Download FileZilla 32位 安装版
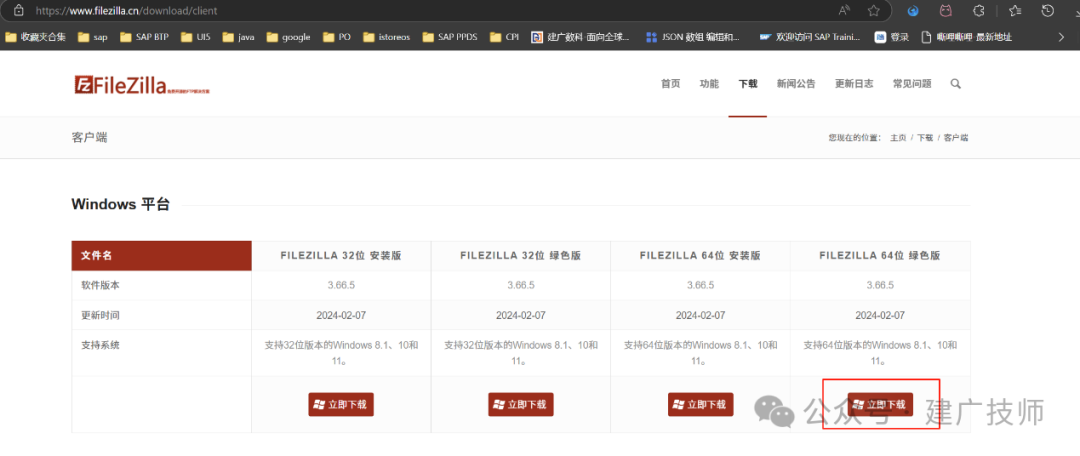The image size is (1080, 456). pos(341,404)
